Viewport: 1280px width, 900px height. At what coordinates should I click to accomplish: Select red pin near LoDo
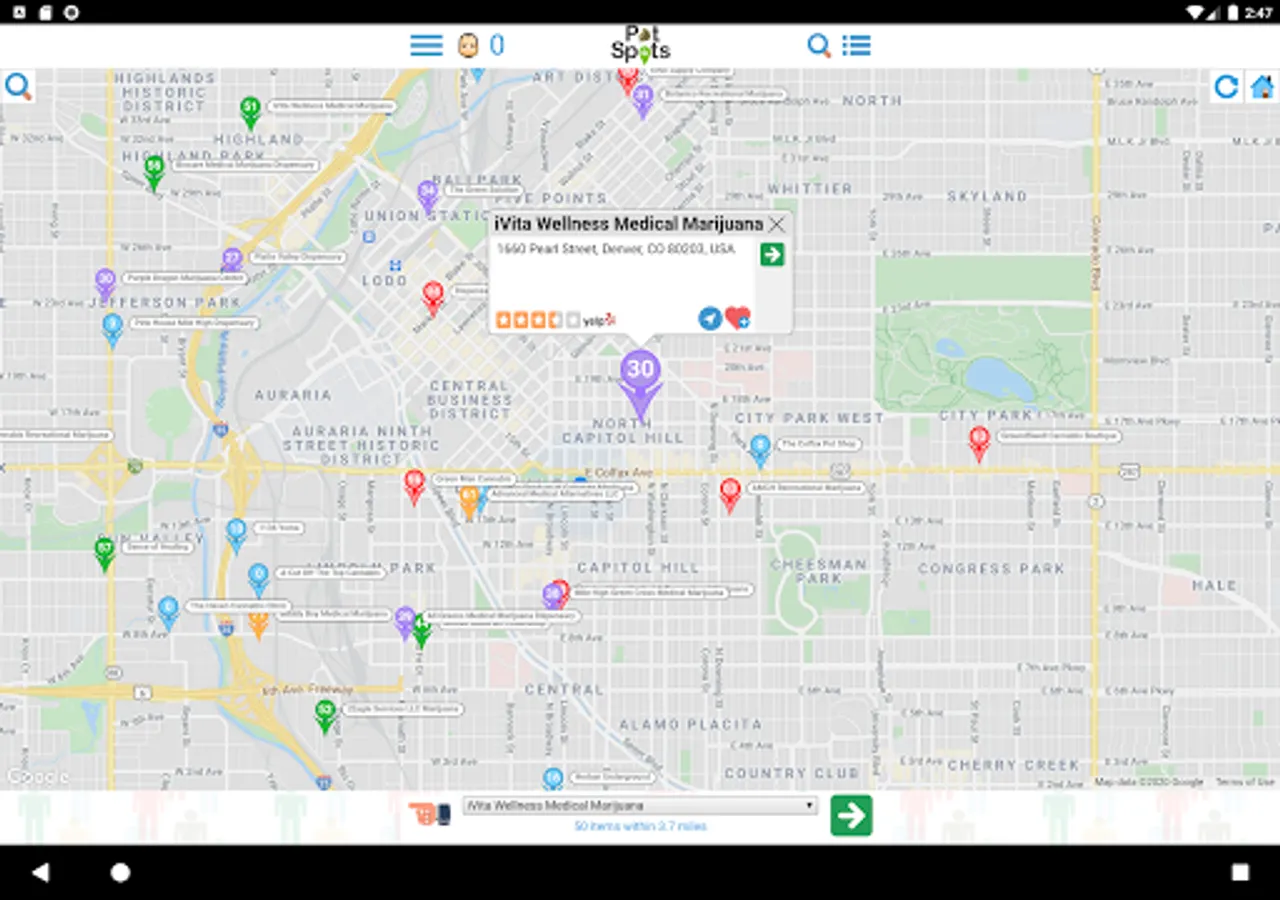click(433, 298)
